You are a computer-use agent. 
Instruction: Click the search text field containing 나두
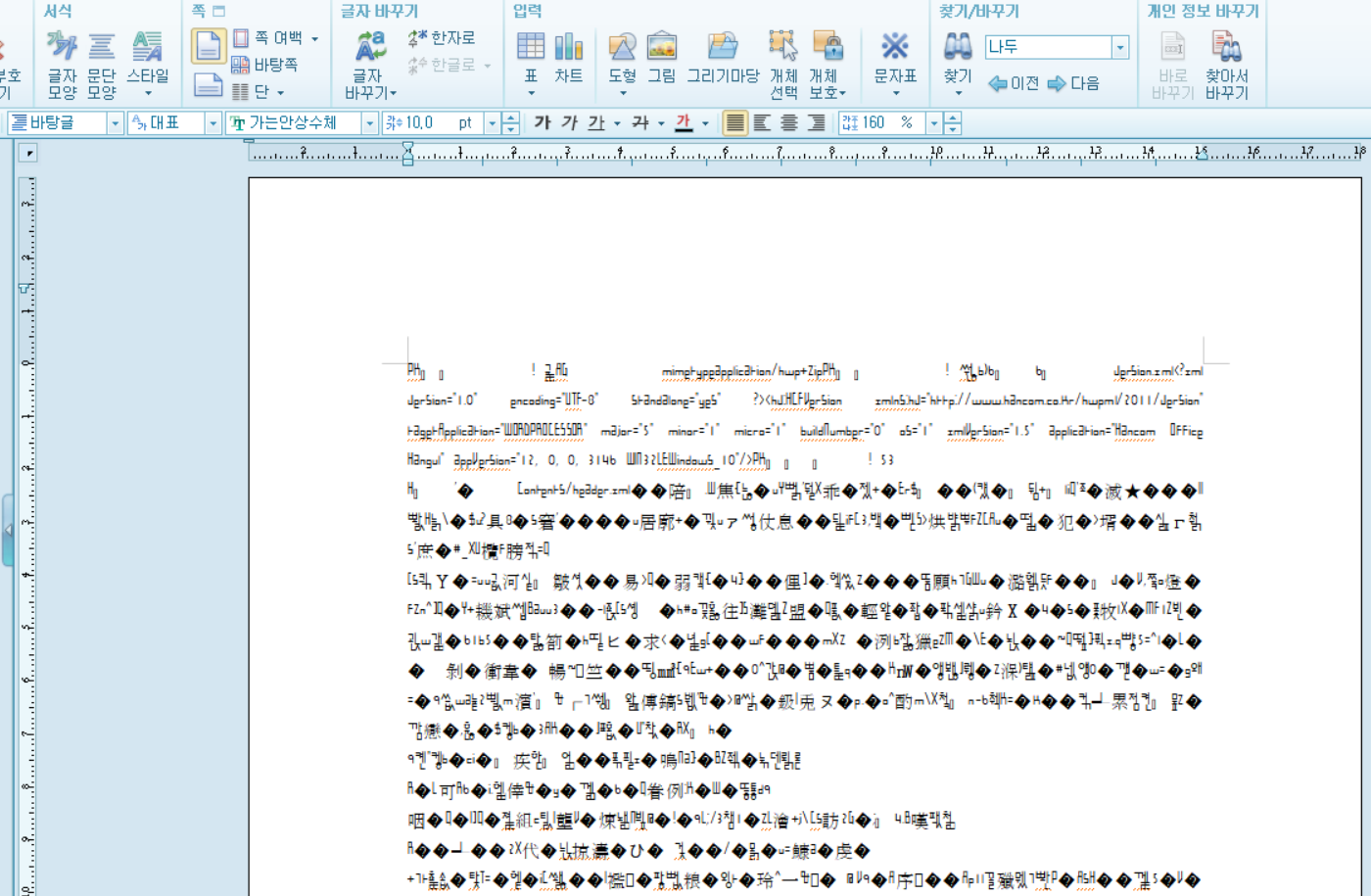[x=1048, y=47]
